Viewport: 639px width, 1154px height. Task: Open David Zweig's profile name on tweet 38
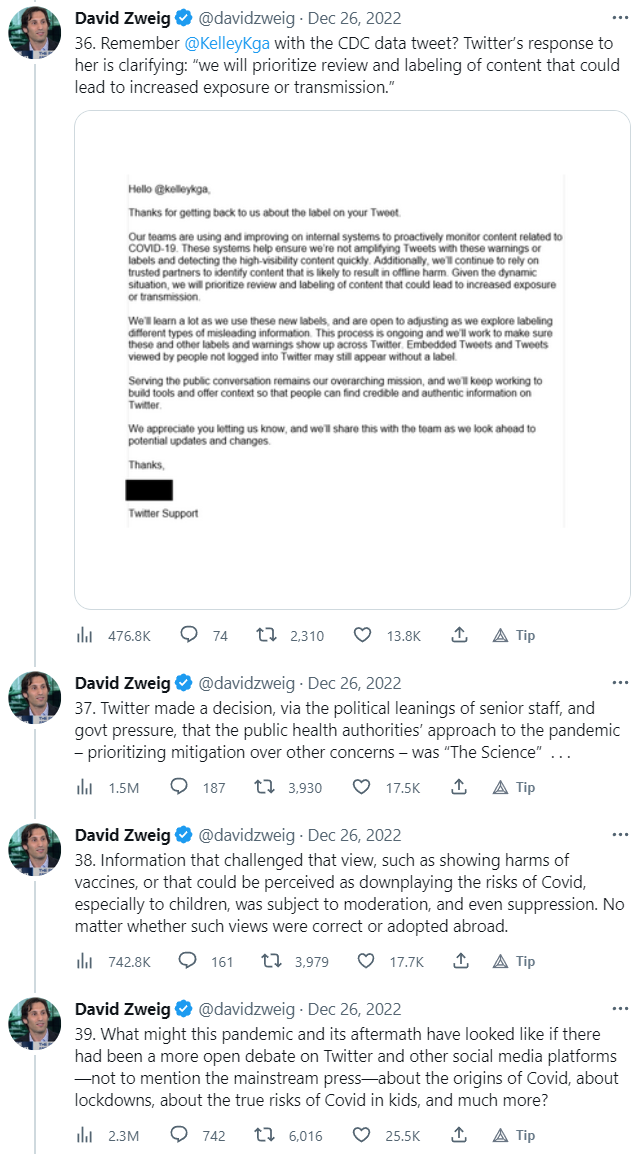coord(123,835)
